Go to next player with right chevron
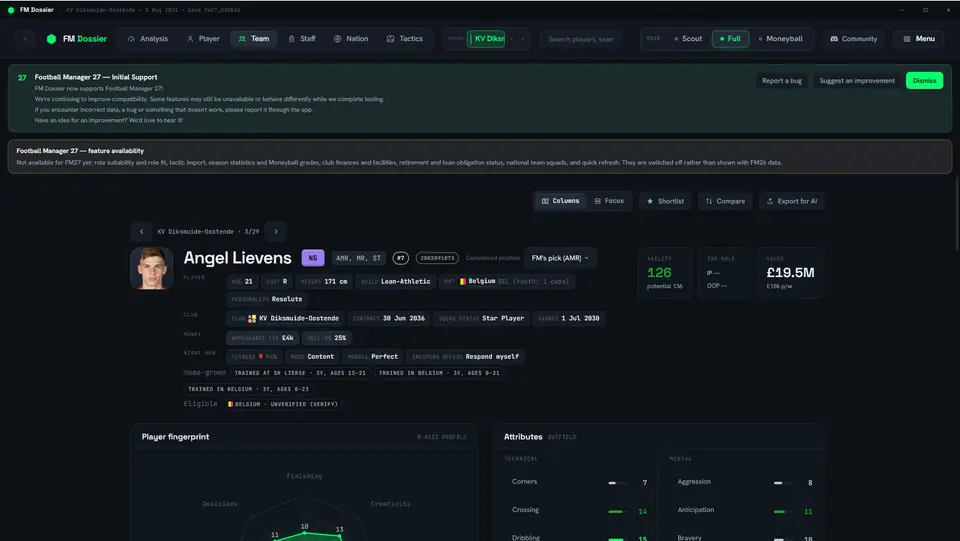The width and height of the screenshot is (960, 541). tap(276, 231)
